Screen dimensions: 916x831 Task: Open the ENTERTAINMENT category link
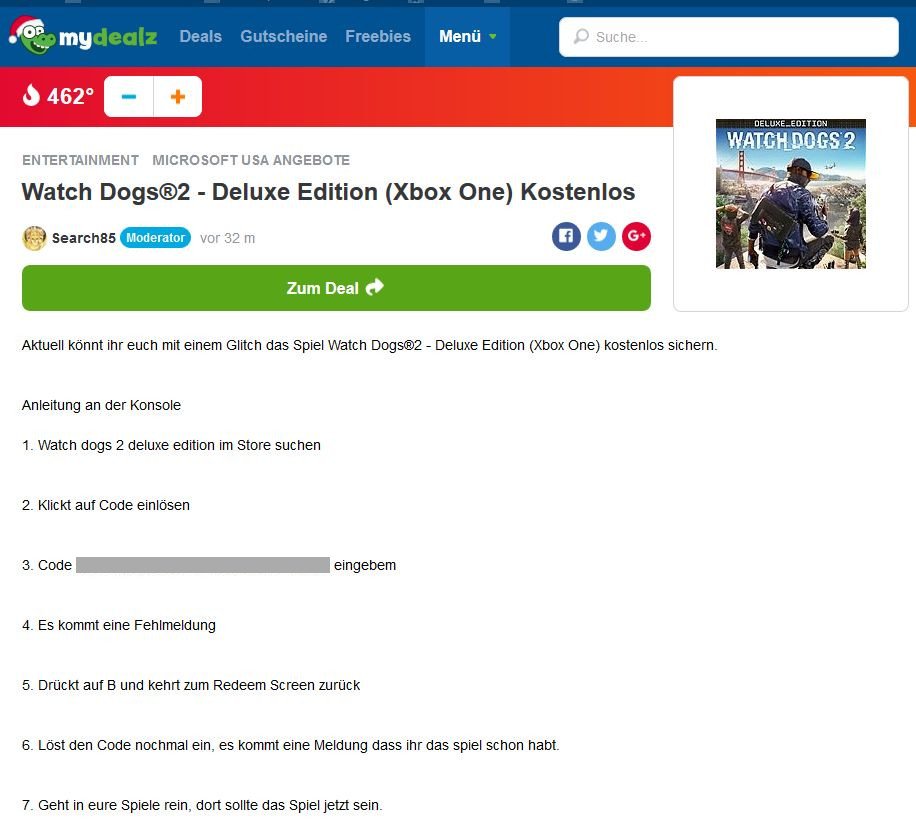[81, 160]
